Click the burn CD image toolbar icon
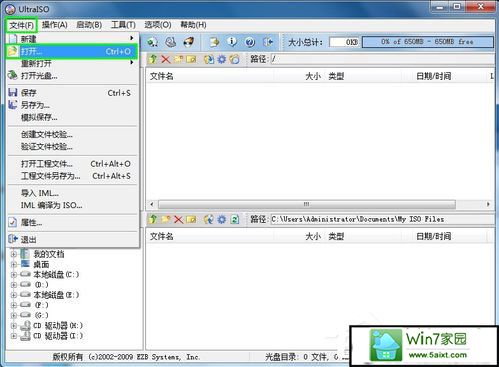This screenshot has height=367, width=499. point(189,42)
